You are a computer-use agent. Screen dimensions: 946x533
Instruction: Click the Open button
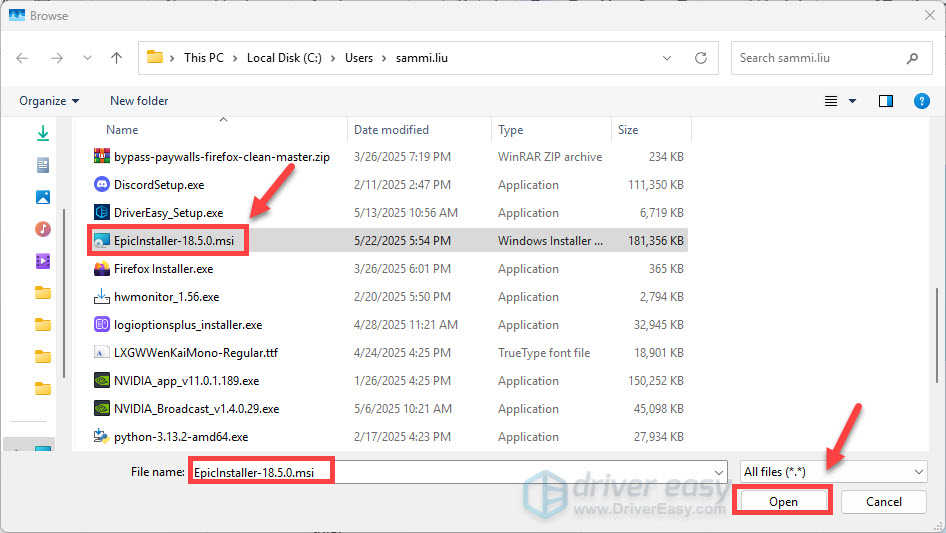point(783,502)
